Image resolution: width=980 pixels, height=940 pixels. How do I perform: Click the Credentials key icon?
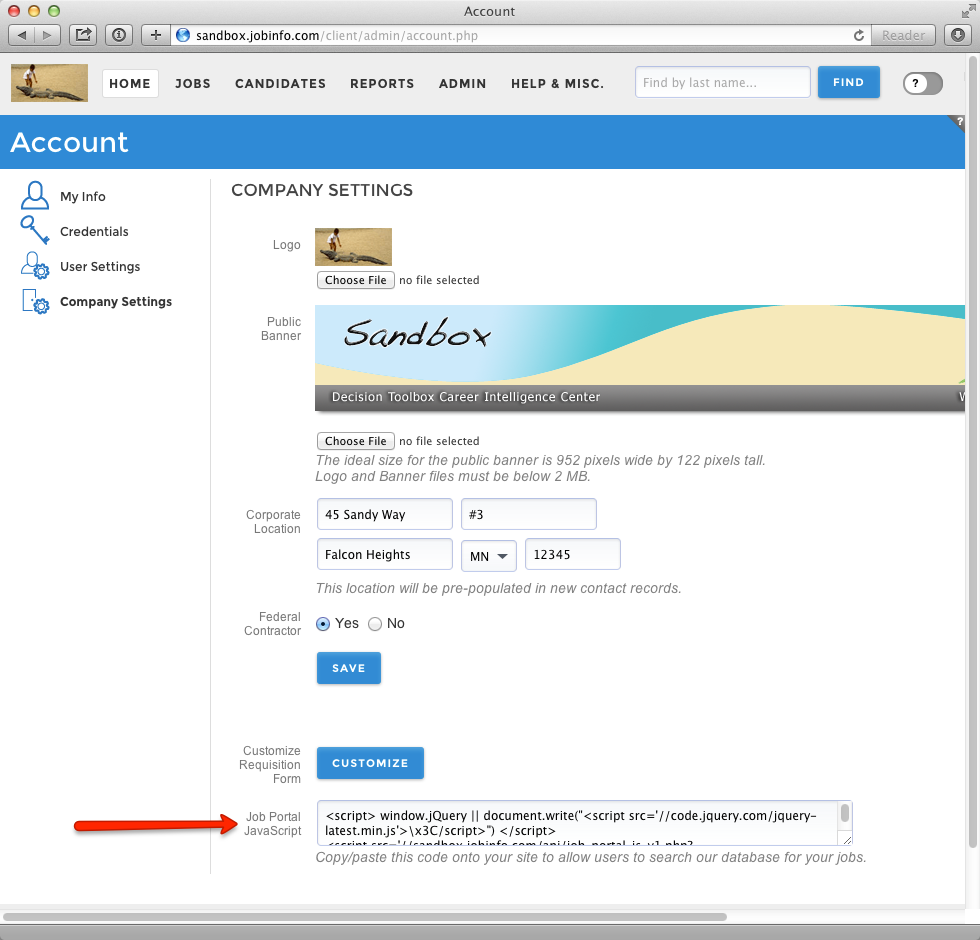pyautogui.click(x=35, y=230)
